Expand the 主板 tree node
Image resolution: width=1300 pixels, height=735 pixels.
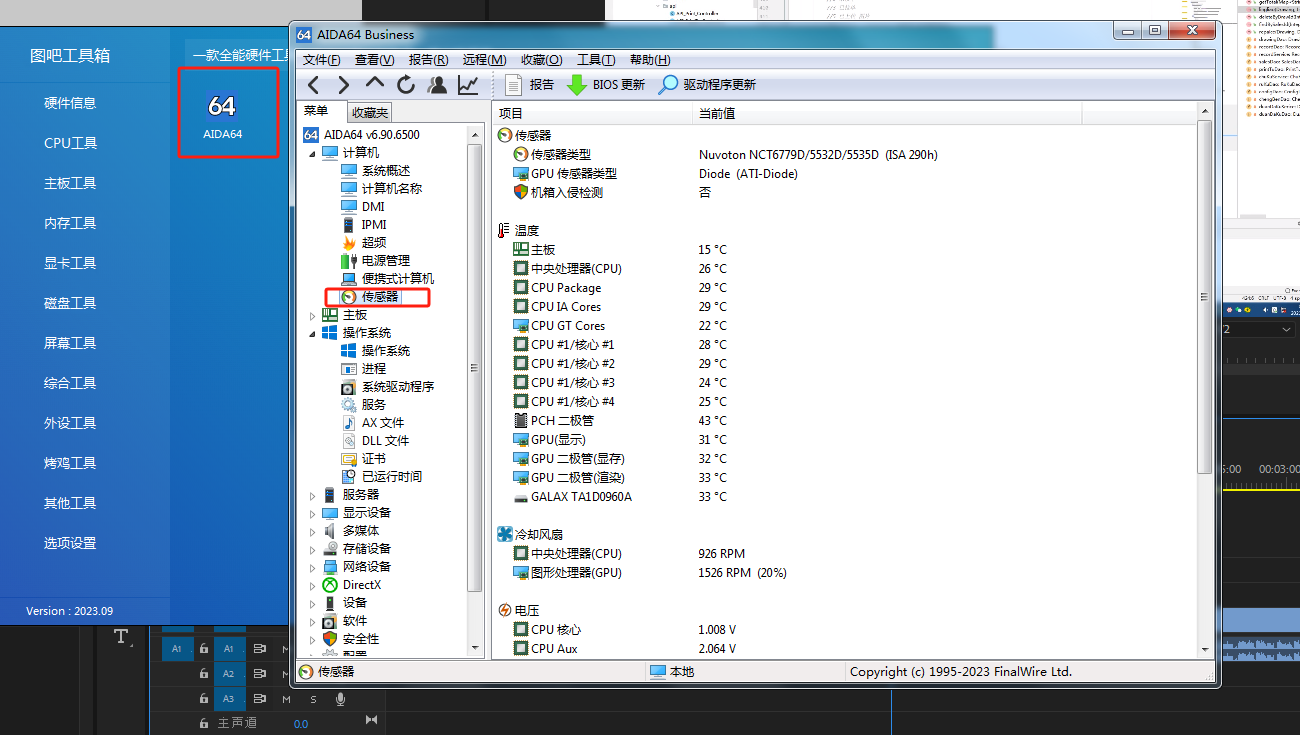(312, 315)
